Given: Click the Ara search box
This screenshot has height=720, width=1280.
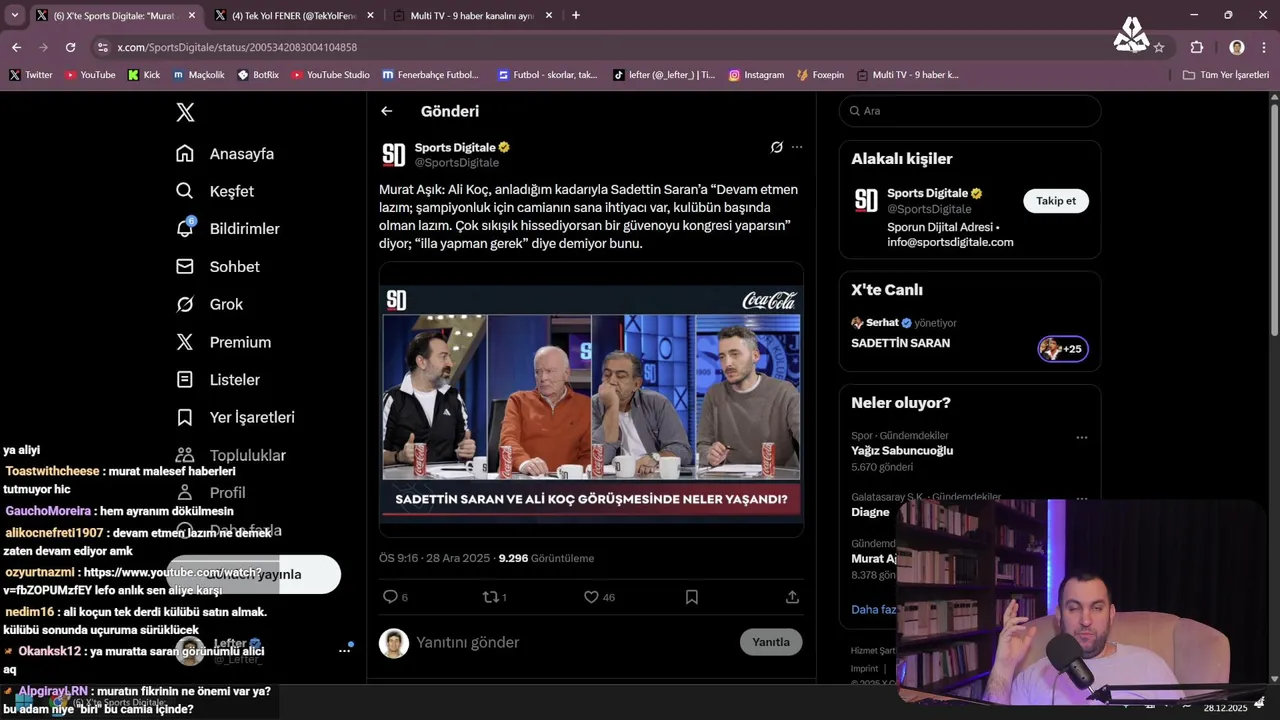Looking at the screenshot, I should point(970,111).
